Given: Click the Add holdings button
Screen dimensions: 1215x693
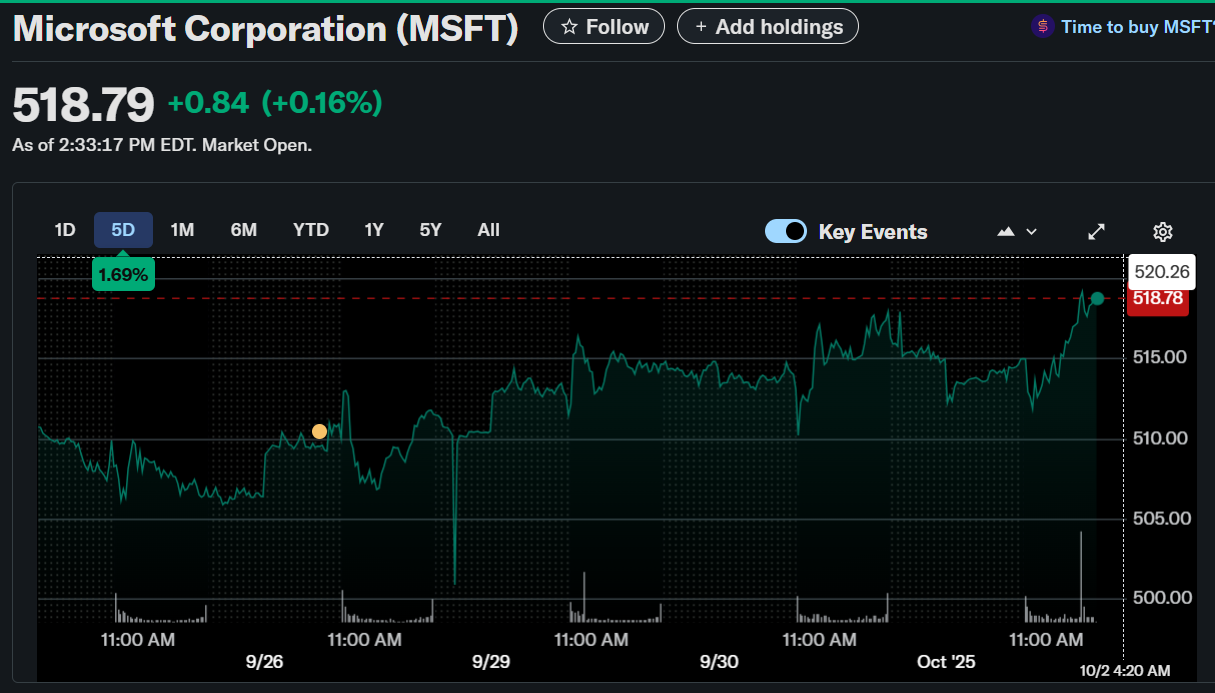Looking at the screenshot, I should tap(767, 27).
